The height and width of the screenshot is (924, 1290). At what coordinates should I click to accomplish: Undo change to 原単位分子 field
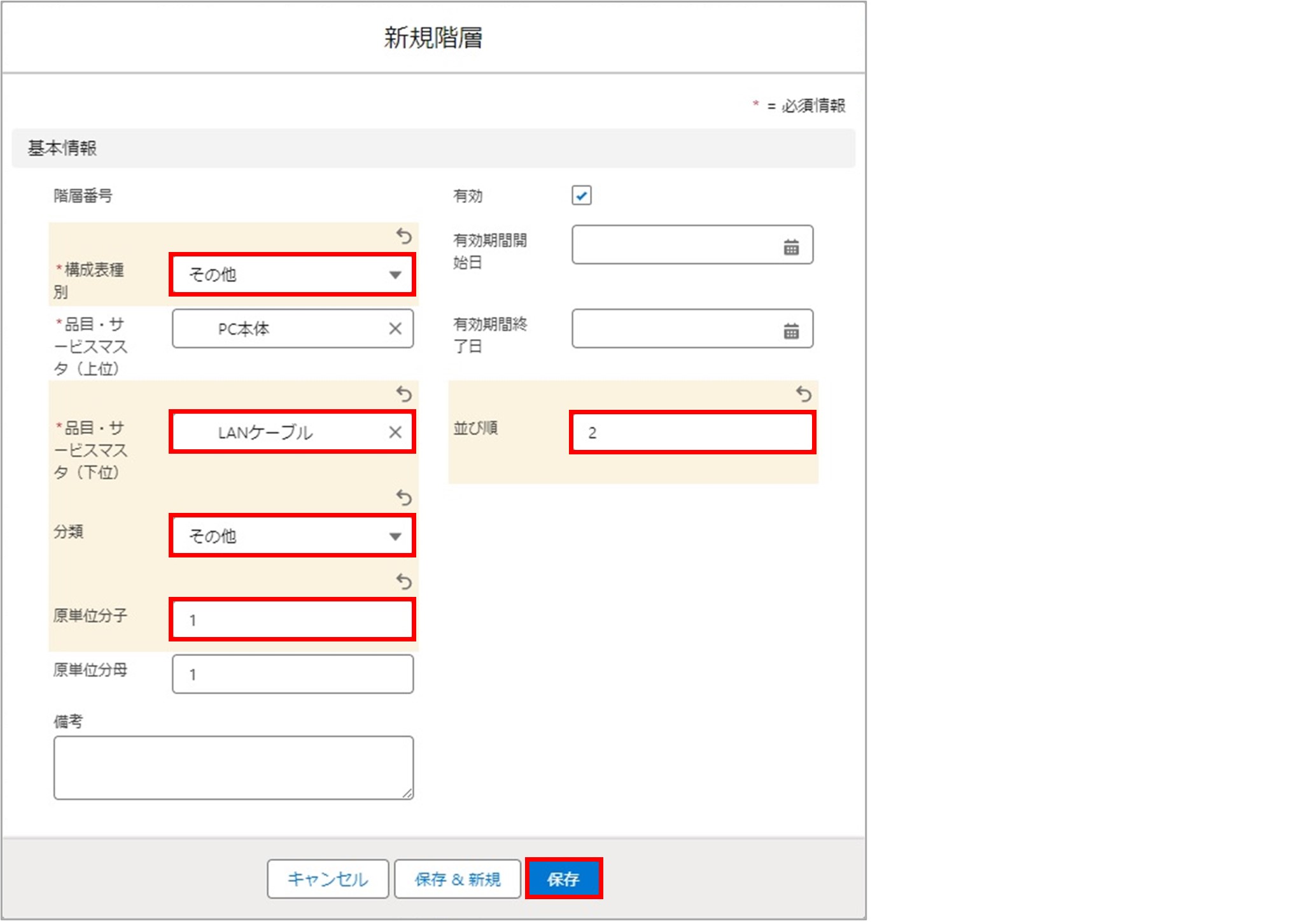(403, 581)
